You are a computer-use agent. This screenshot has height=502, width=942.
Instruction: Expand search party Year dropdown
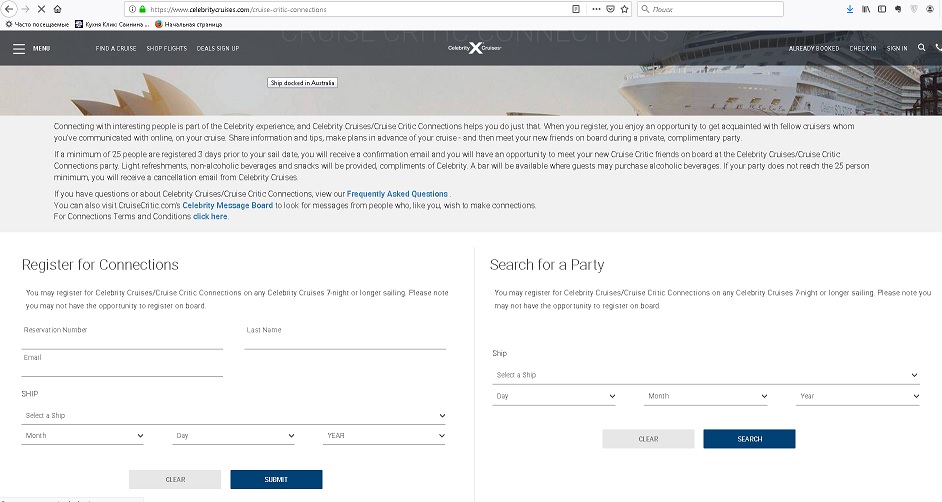click(858, 396)
